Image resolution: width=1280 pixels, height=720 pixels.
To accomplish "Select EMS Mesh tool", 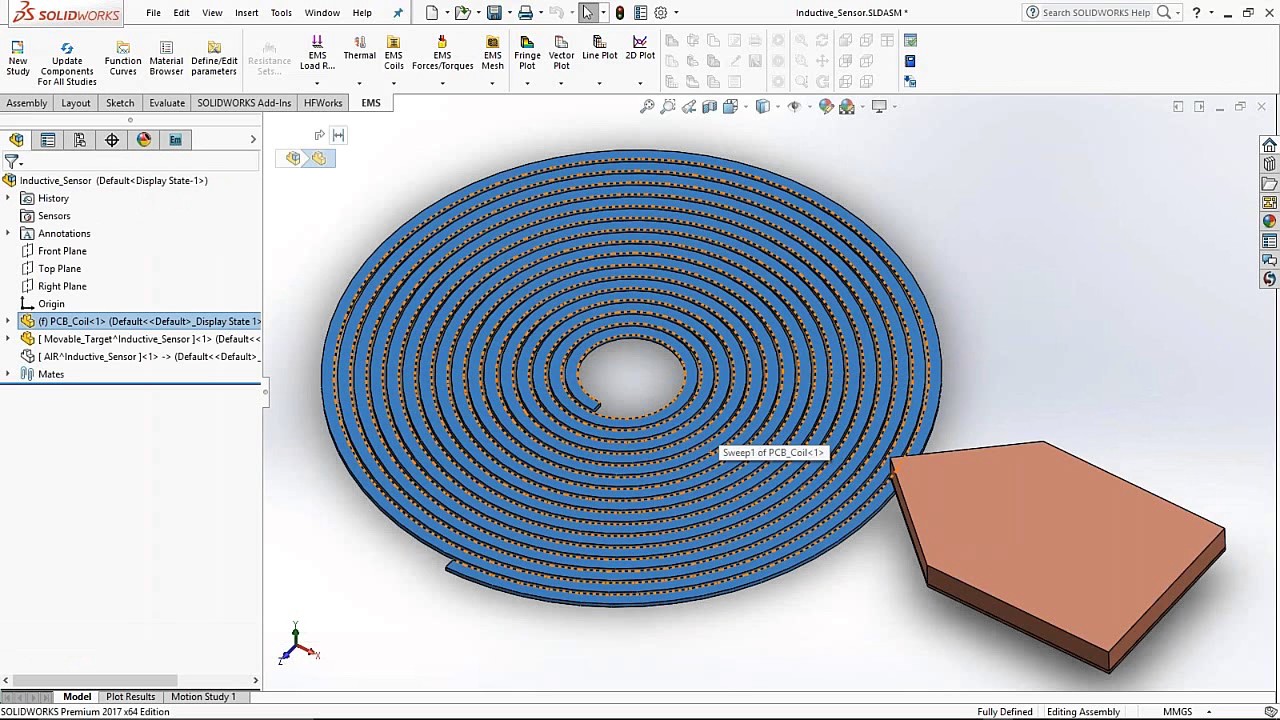I will (492, 54).
